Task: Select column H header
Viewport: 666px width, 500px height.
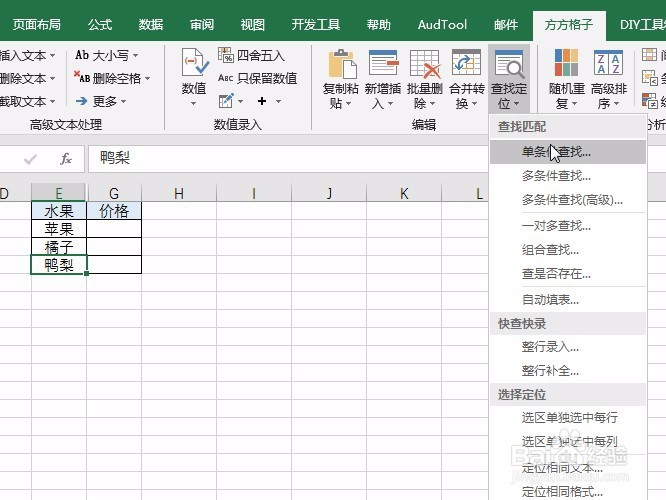Action: point(179,193)
